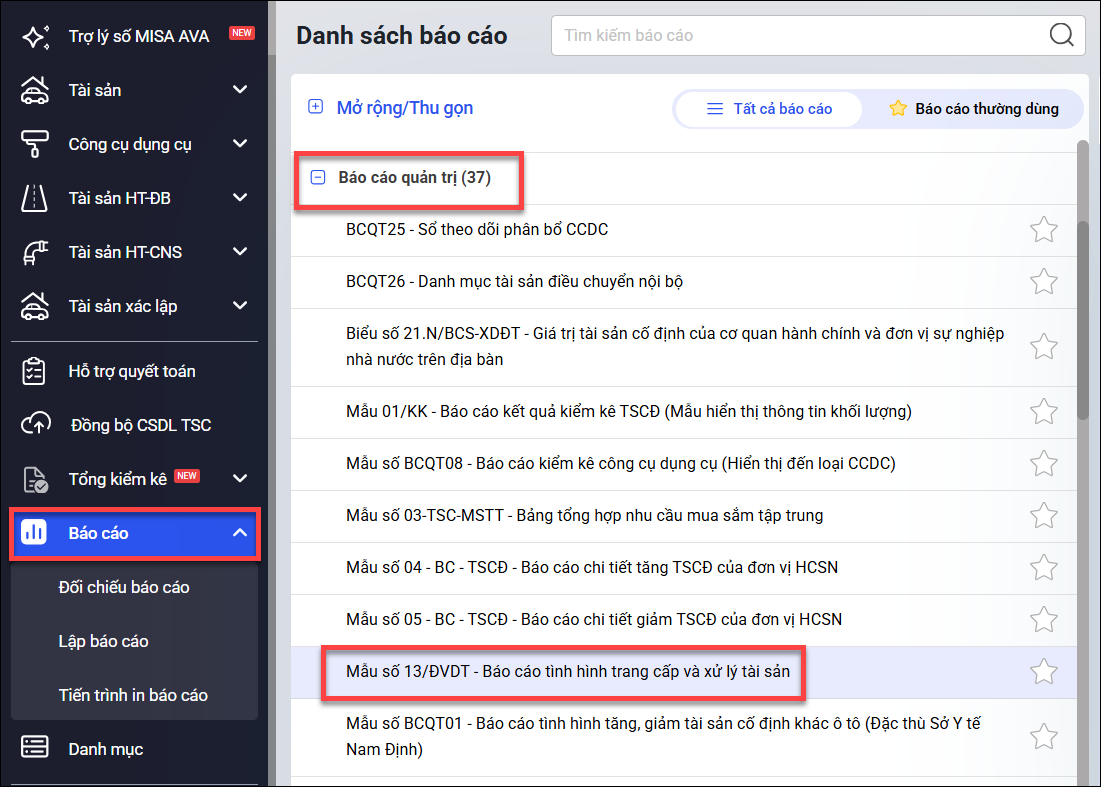Open the Danh mục list icon

click(35, 749)
